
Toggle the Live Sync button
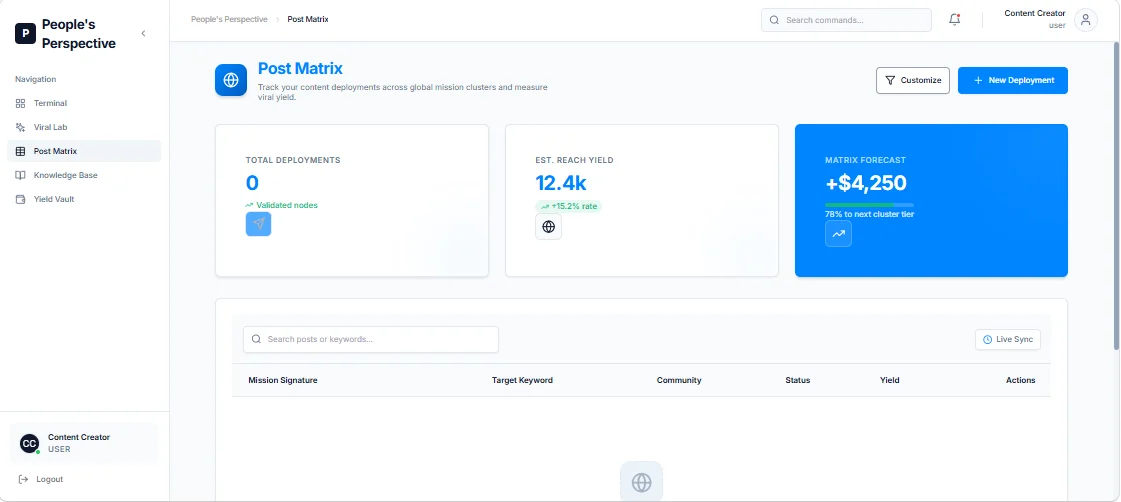(1007, 339)
